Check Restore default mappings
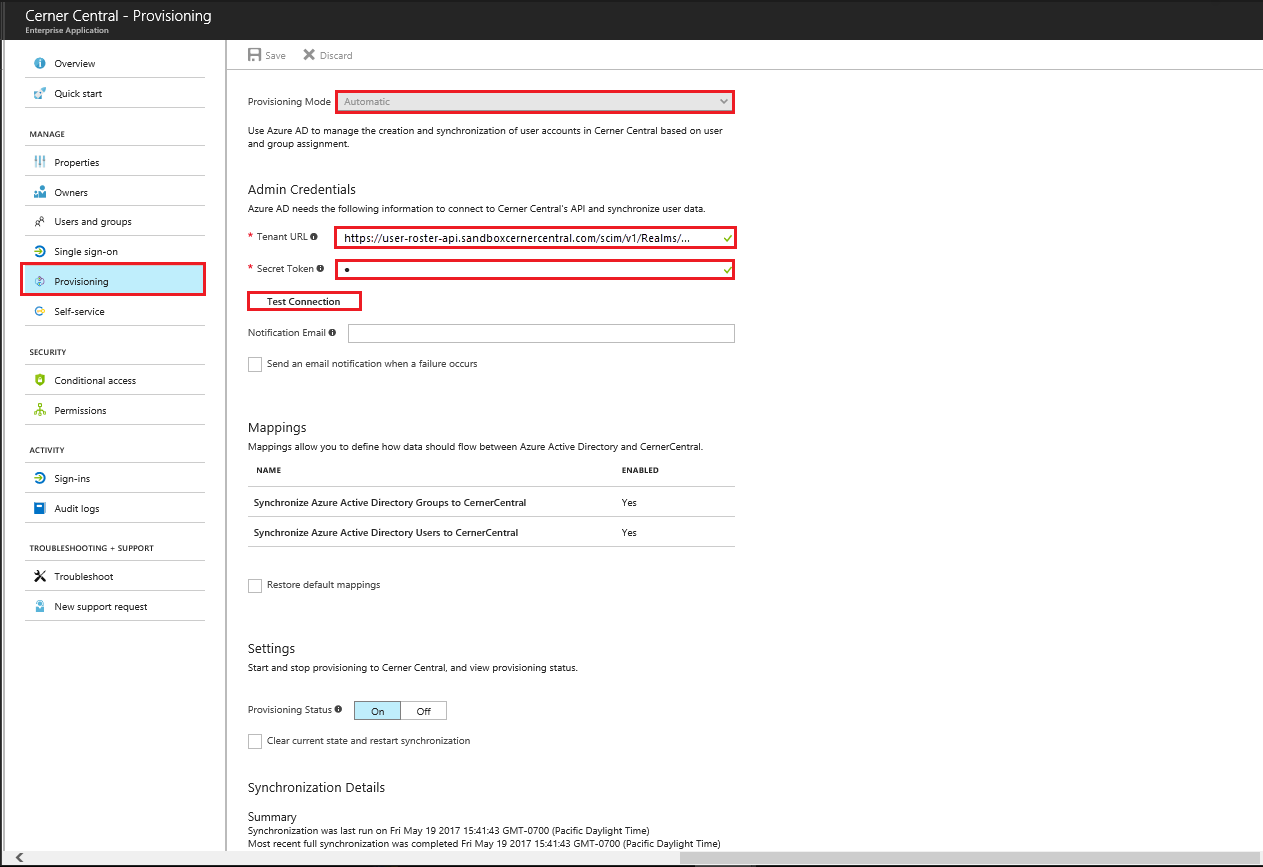This screenshot has height=867, width=1263. pos(255,585)
